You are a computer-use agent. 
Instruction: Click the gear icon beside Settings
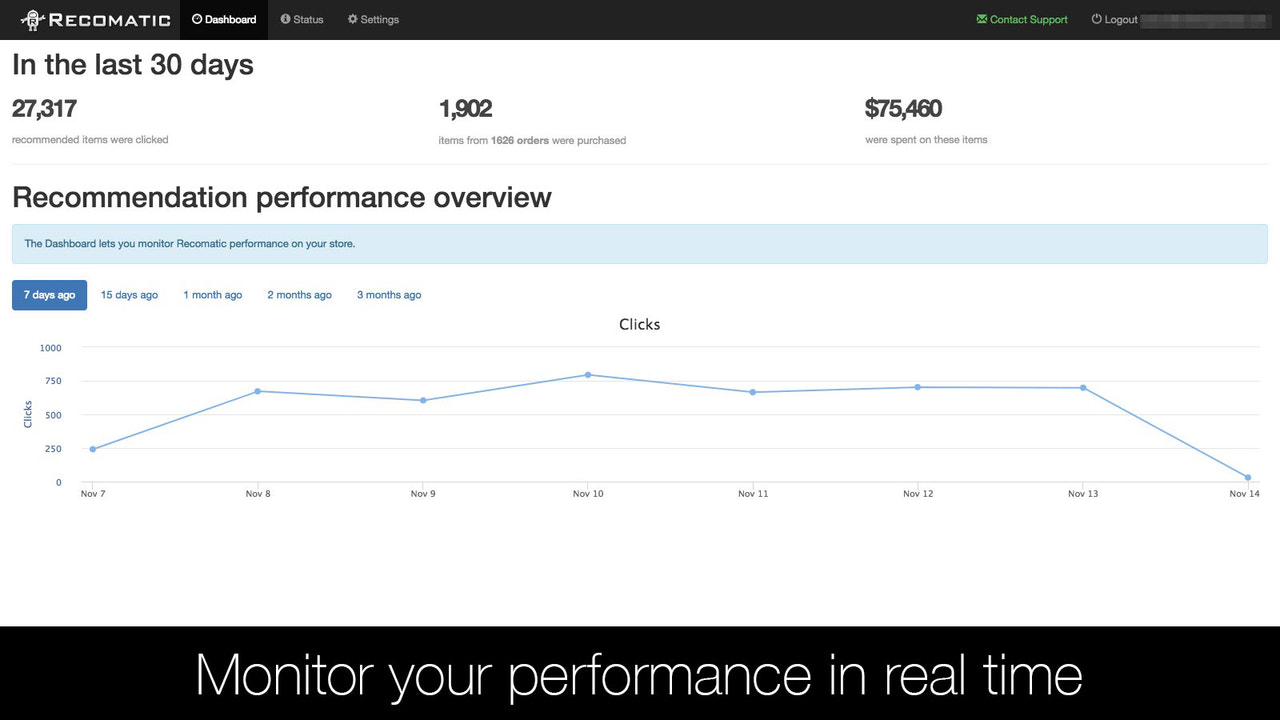351,19
